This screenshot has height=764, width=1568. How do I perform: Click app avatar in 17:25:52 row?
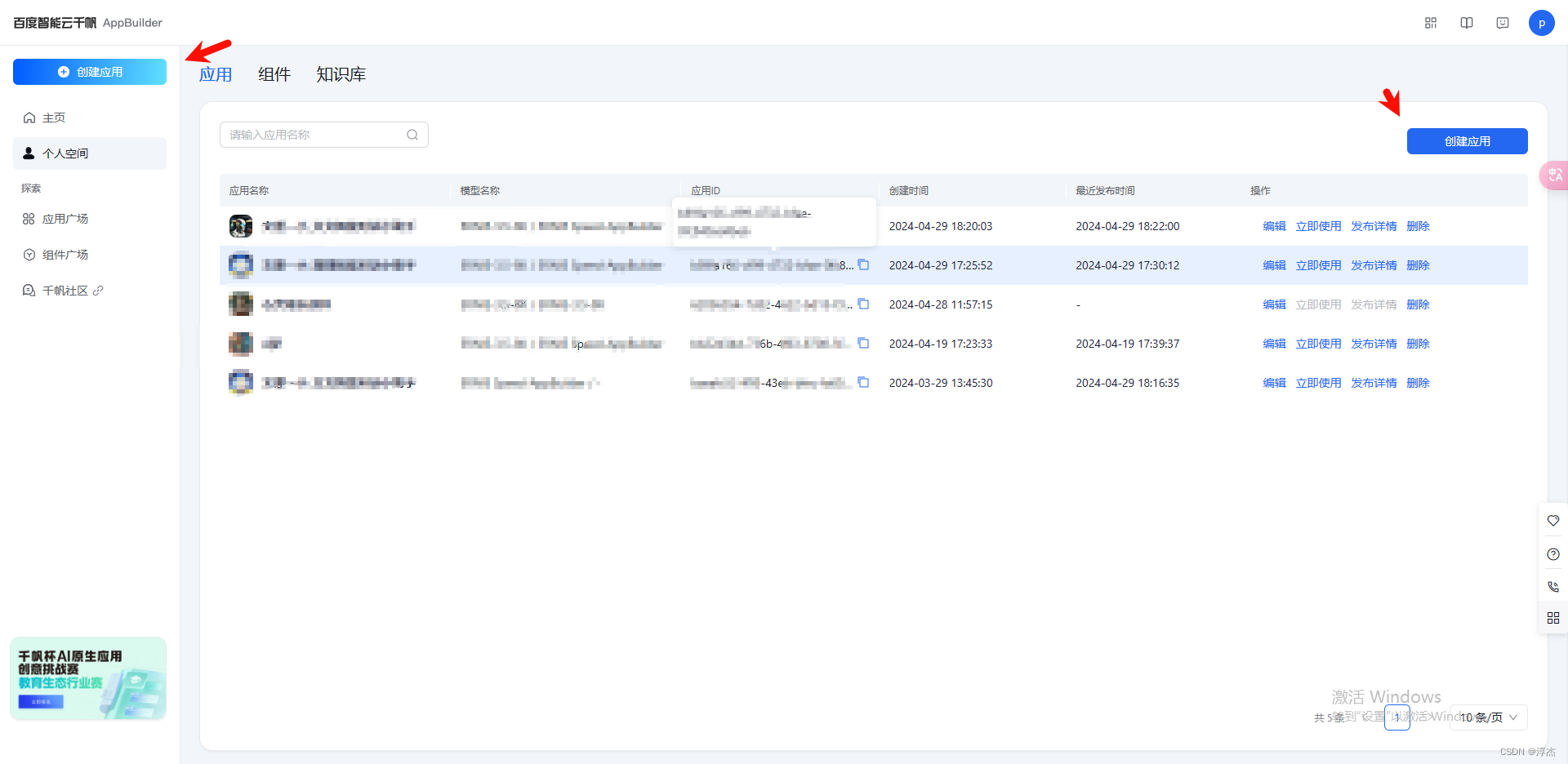coord(241,265)
